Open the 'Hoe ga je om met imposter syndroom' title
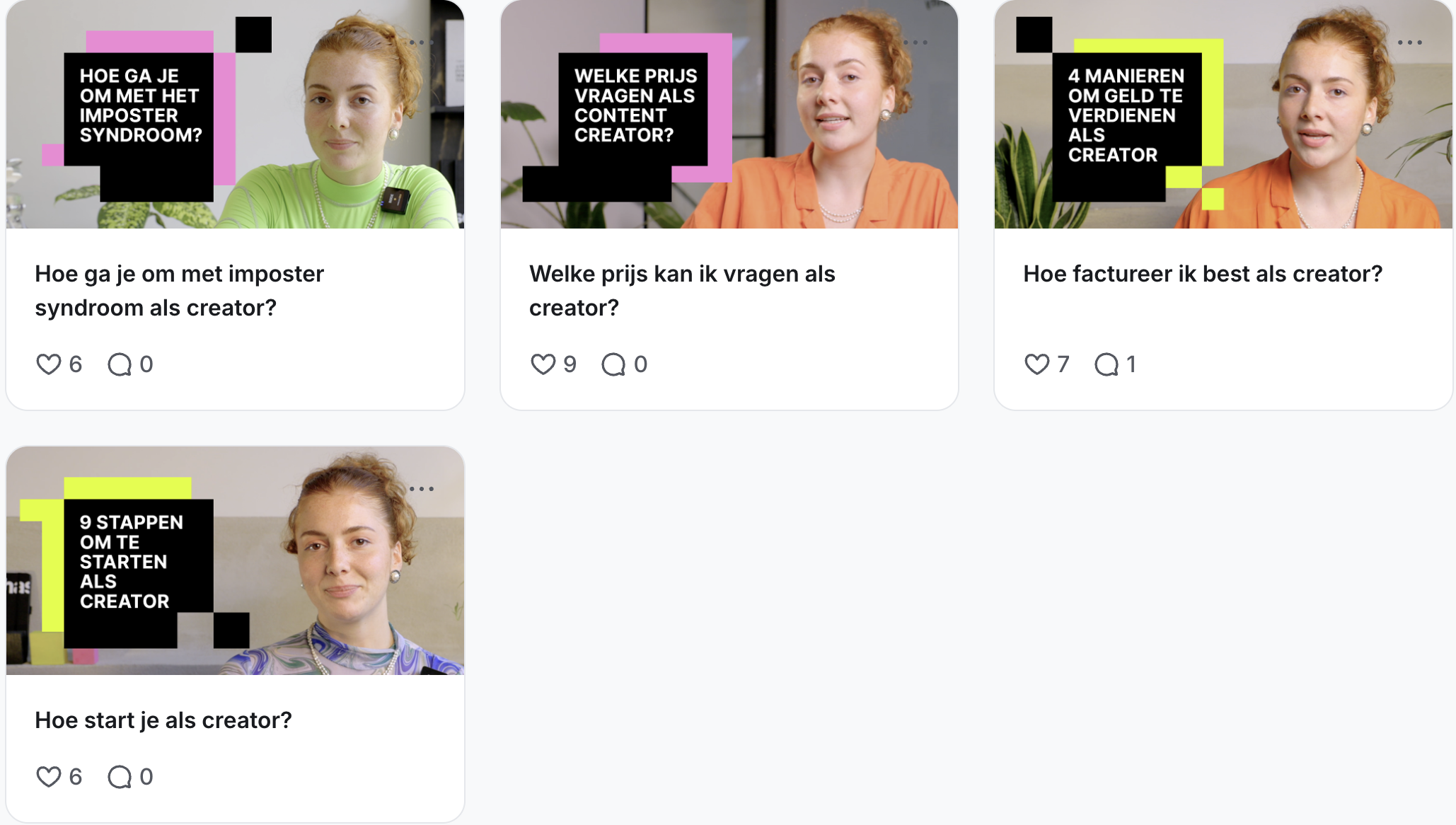 179,291
